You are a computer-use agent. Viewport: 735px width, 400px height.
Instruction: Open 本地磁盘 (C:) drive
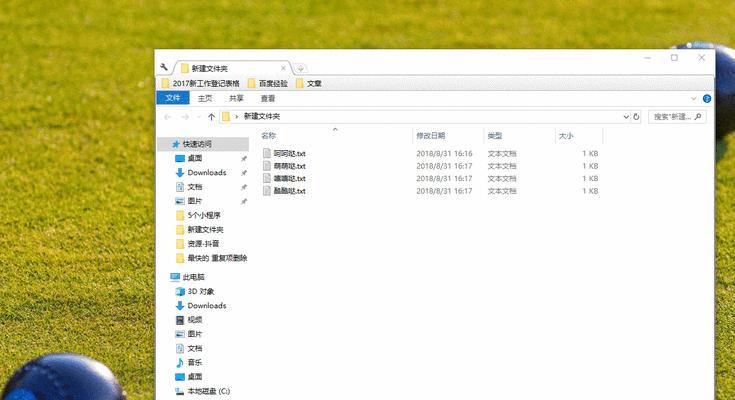[x=209, y=391]
